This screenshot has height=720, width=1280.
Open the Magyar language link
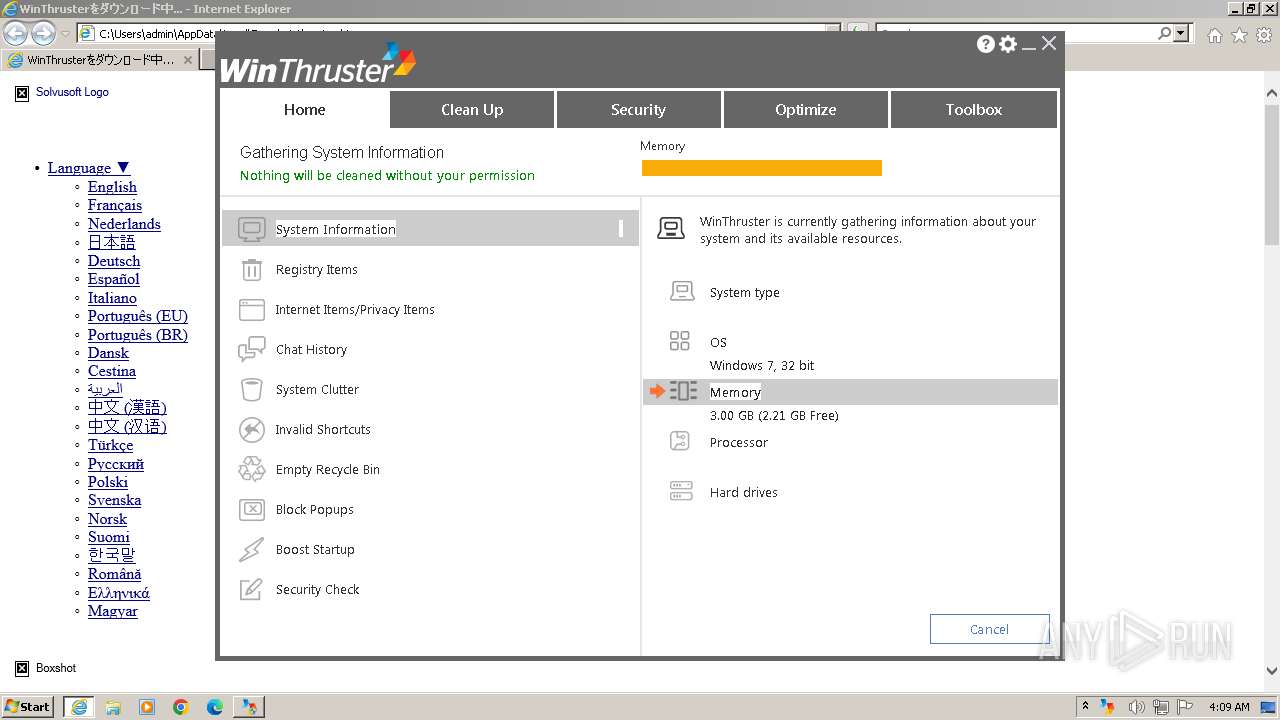113,611
